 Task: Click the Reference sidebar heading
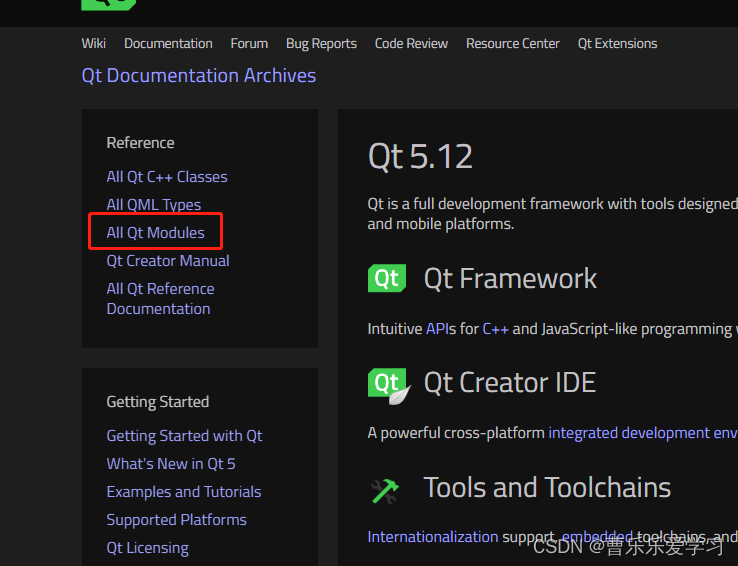[x=140, y=143]
